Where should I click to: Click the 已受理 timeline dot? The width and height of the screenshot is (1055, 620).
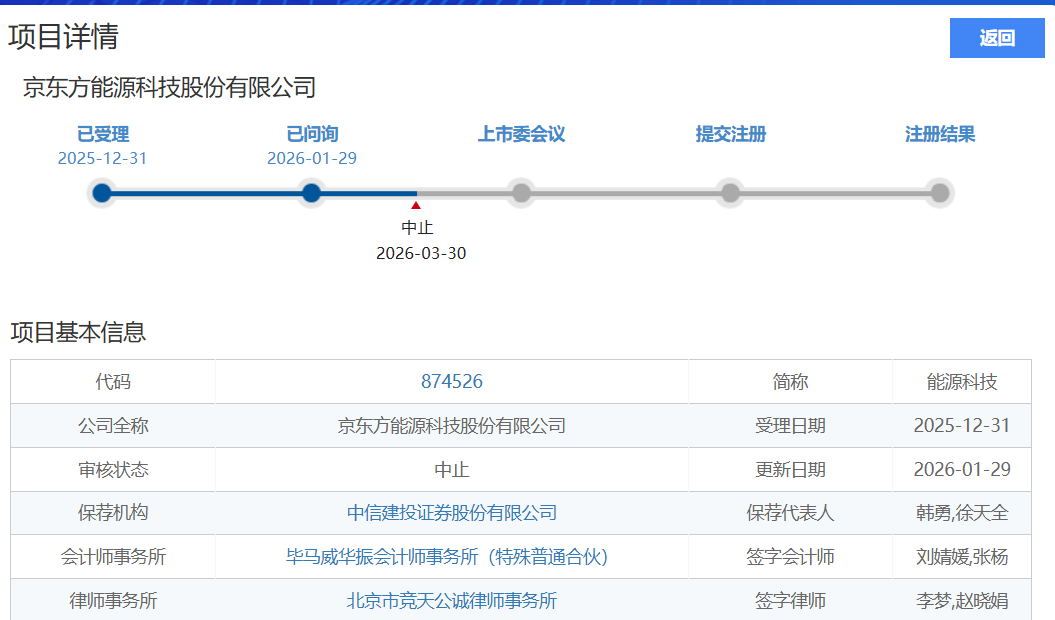[x=102, y=193]
